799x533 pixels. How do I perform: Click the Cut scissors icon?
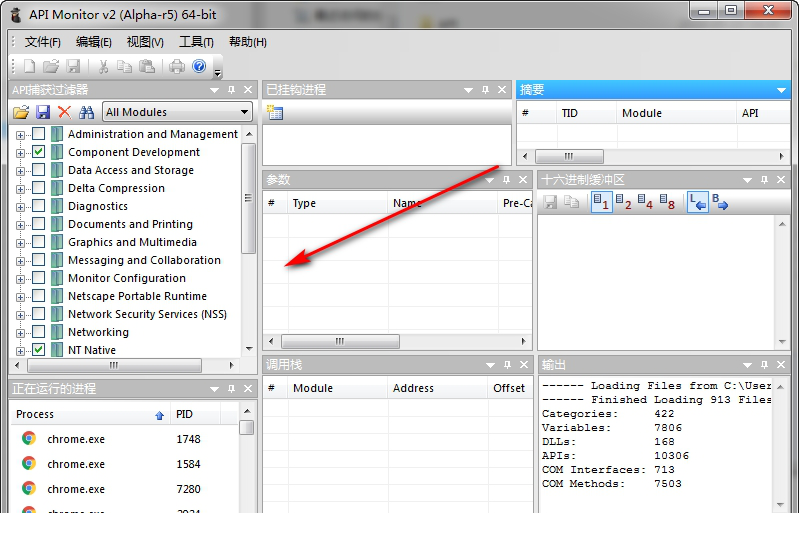point(103,66)
